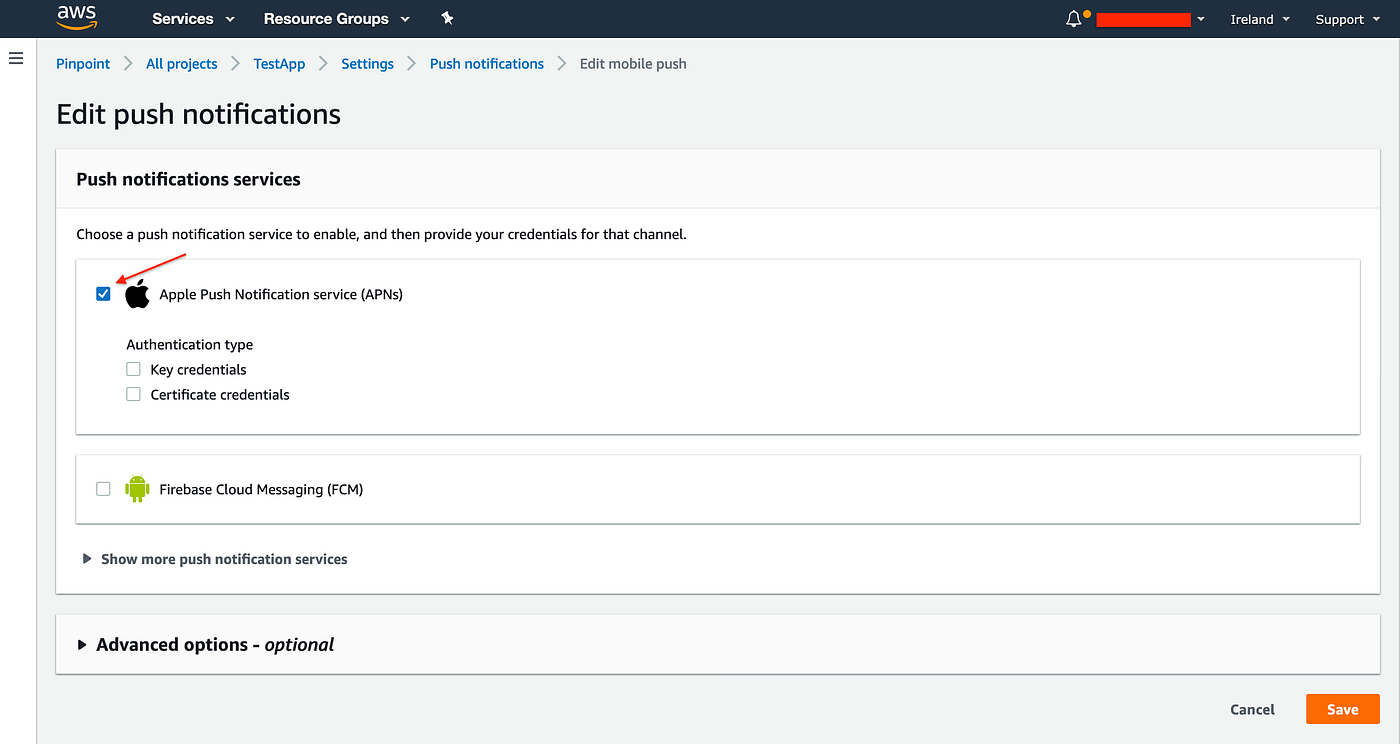Open the notifications bell
The height and width of the screenshot is (744, 1400).
pyautogui.click(x=1071, y=18)
